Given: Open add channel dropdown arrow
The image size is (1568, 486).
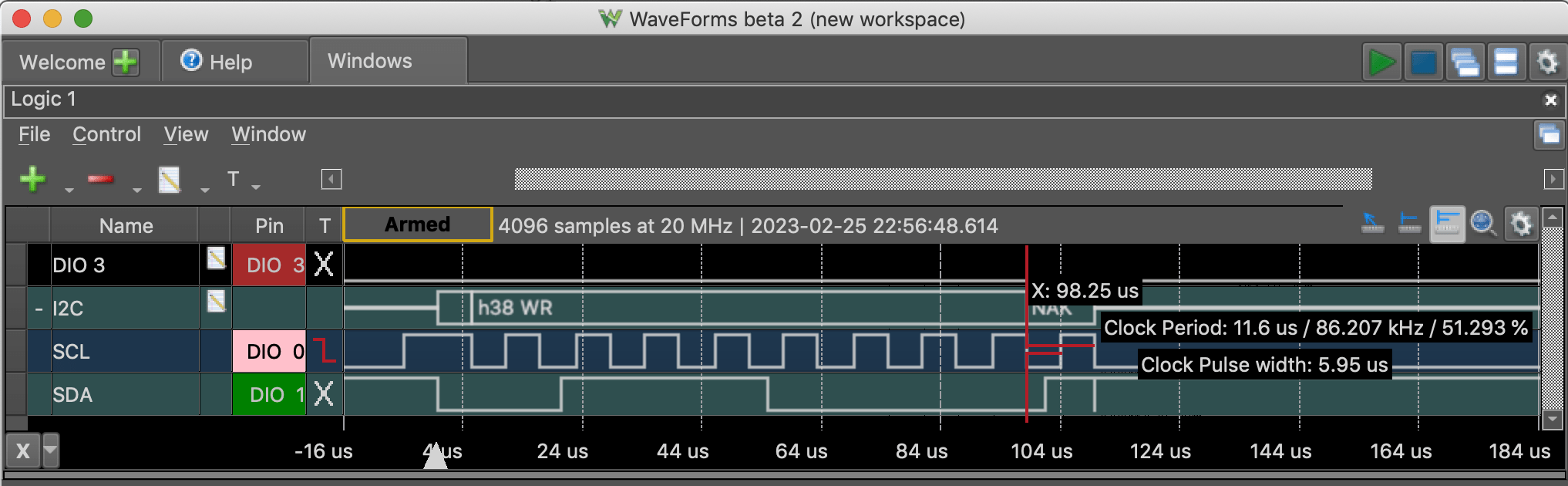Looking at the screenshot, I should (x=69, y=188).
